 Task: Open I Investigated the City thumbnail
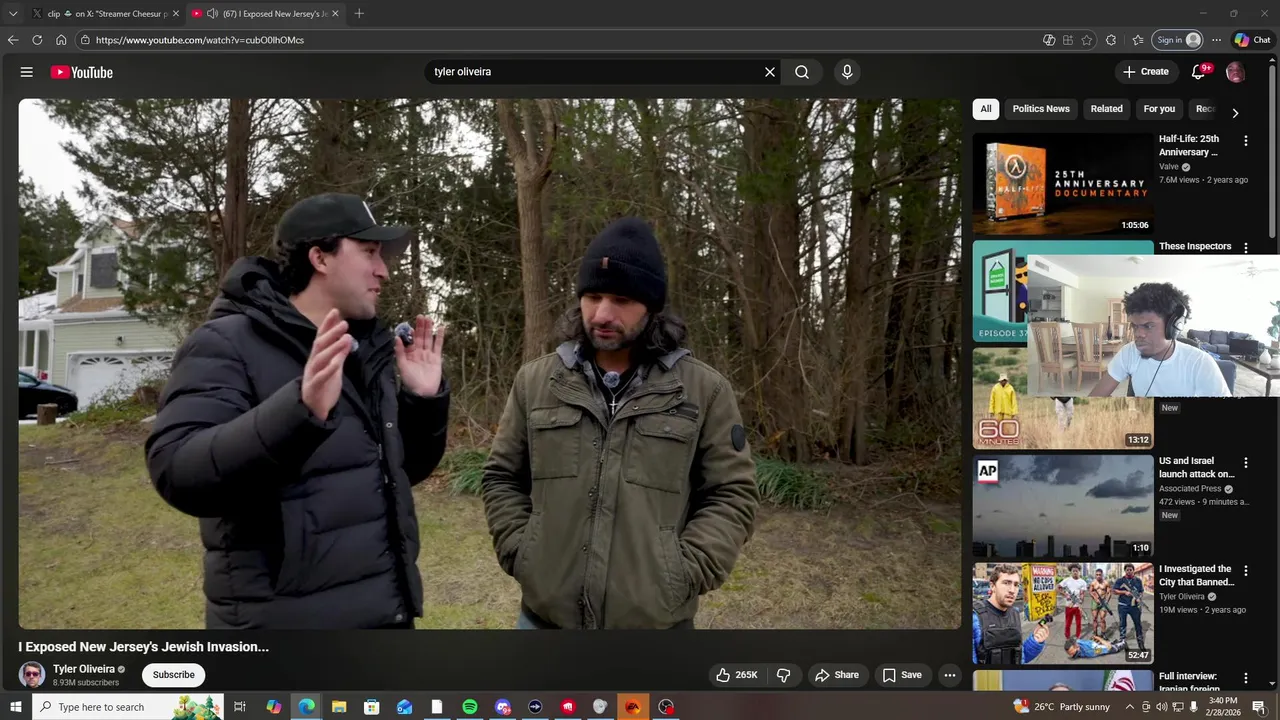1063,614
